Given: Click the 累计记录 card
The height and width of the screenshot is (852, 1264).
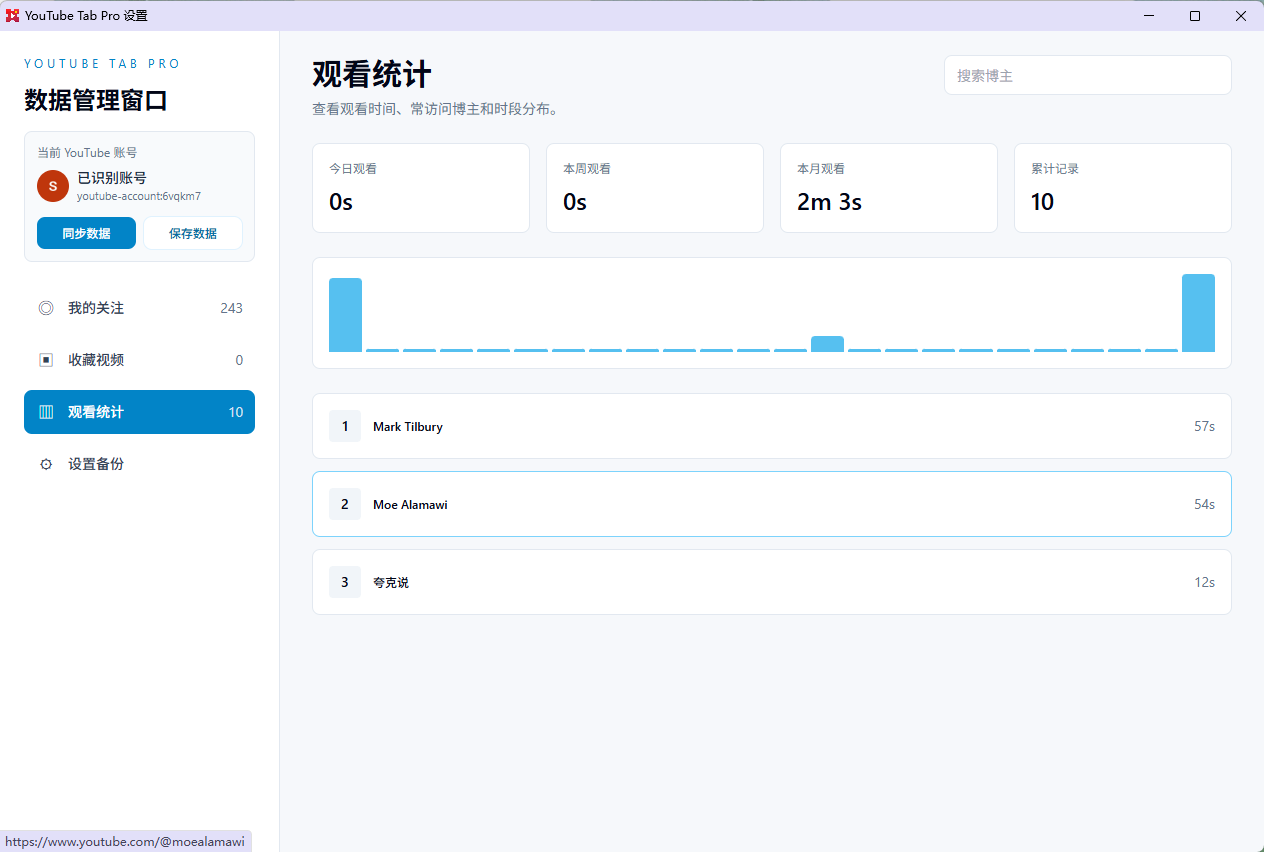Looking at the screenshot, I should 1123,188.
